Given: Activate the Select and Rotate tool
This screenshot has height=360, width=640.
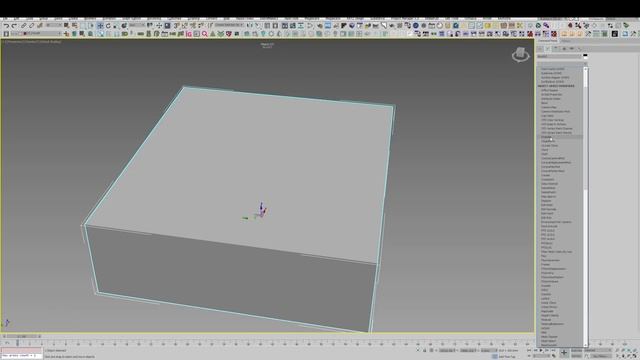Looking at the screenshot, I should pyautogui.click(x=108, y=26).
